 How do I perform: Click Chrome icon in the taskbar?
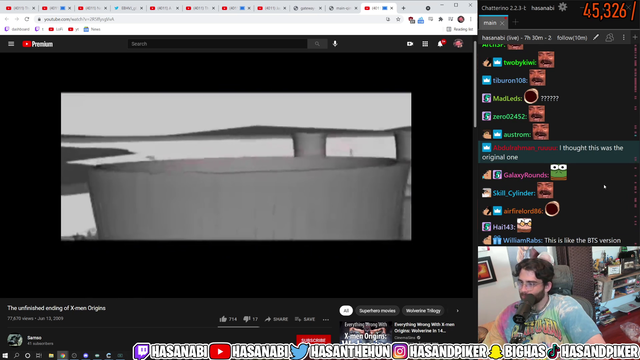62,356
